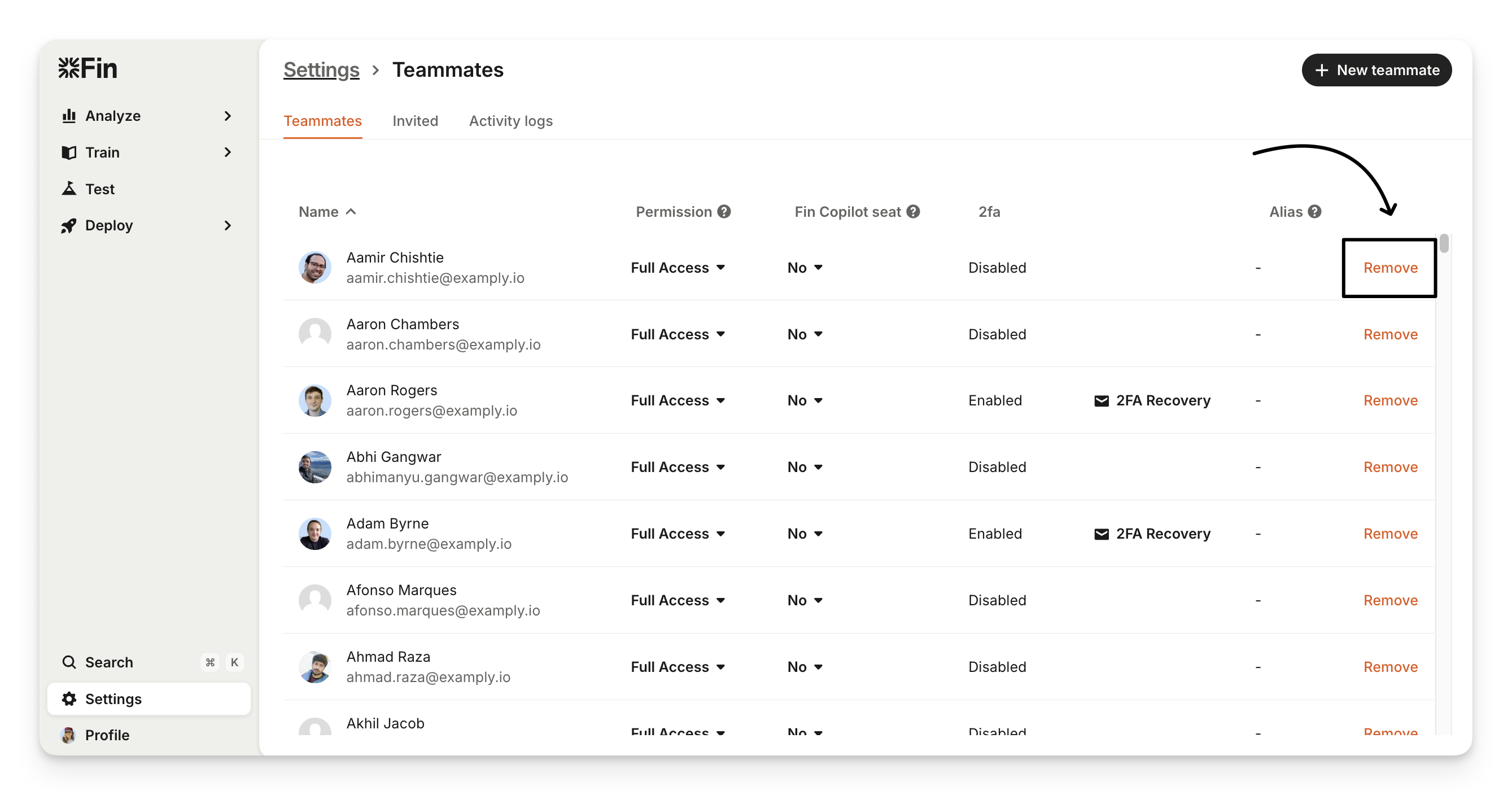Click the Deploy rocket icon

69,225
